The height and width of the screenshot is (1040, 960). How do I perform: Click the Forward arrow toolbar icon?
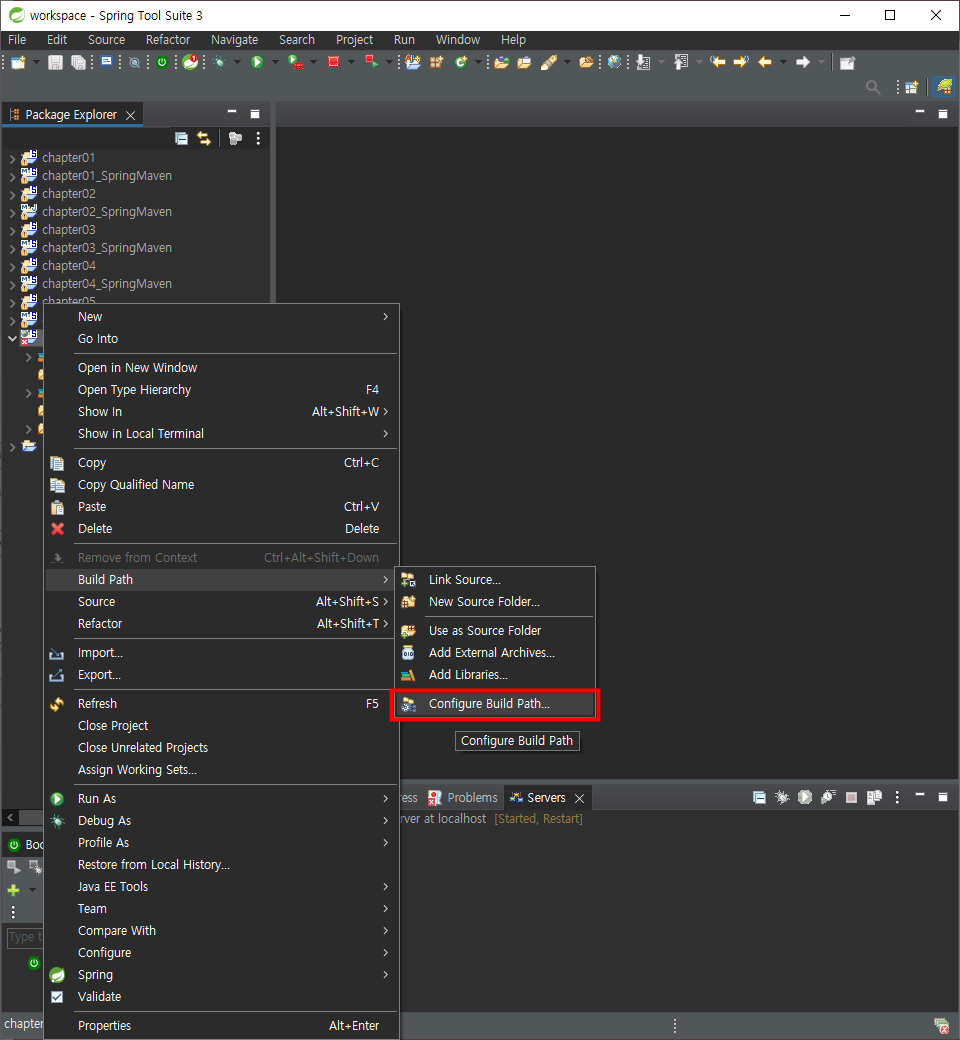(x=803, y=62)
